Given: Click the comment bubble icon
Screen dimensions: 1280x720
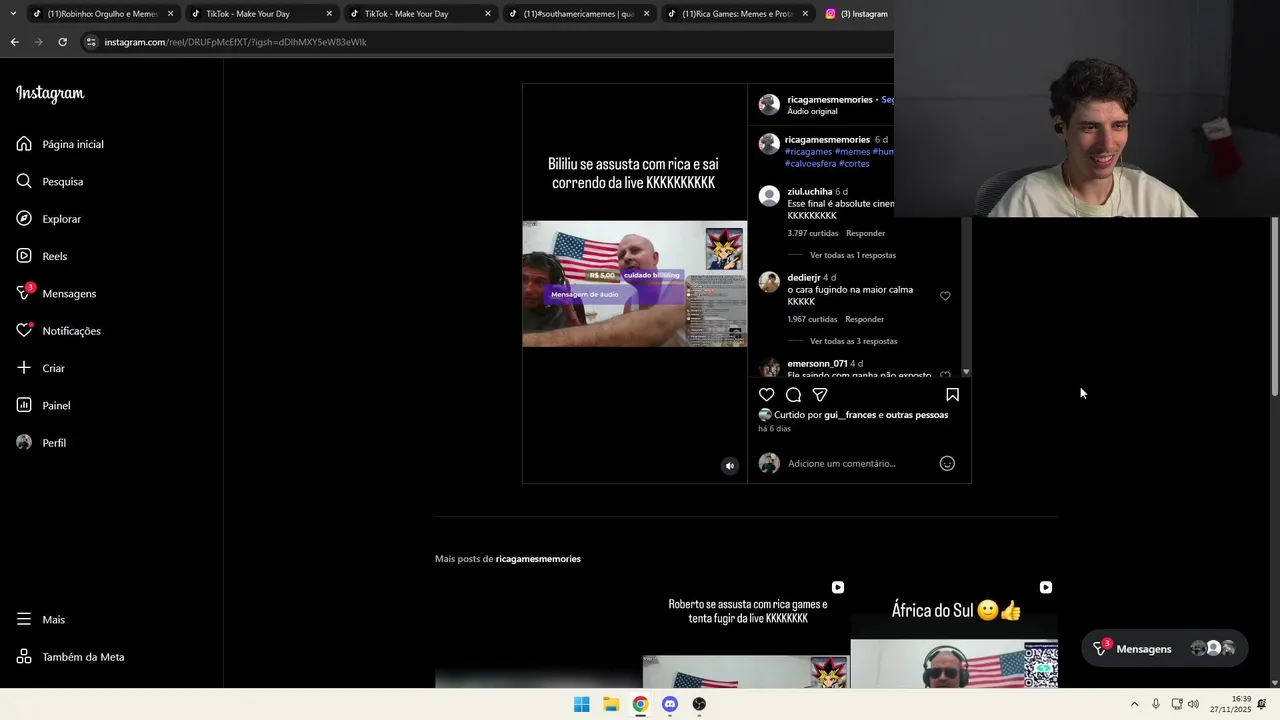Looking at the screenshot, I should pos(793,395).
